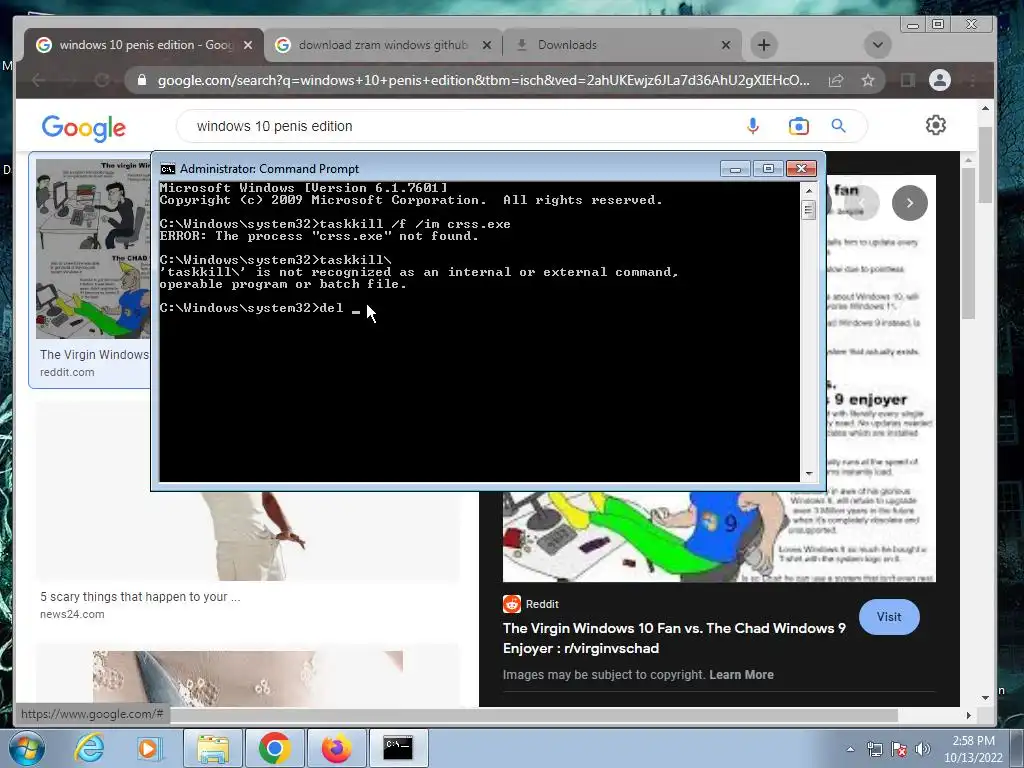1024x768 pixels.
Task: Open Action Center flag icon
Action: click(x=899, y=749)
